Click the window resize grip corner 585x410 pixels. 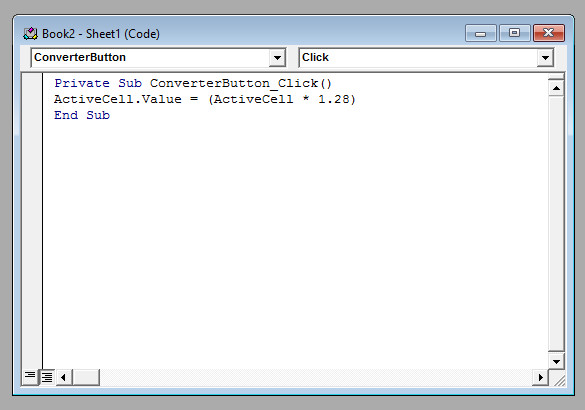point(559,380)
